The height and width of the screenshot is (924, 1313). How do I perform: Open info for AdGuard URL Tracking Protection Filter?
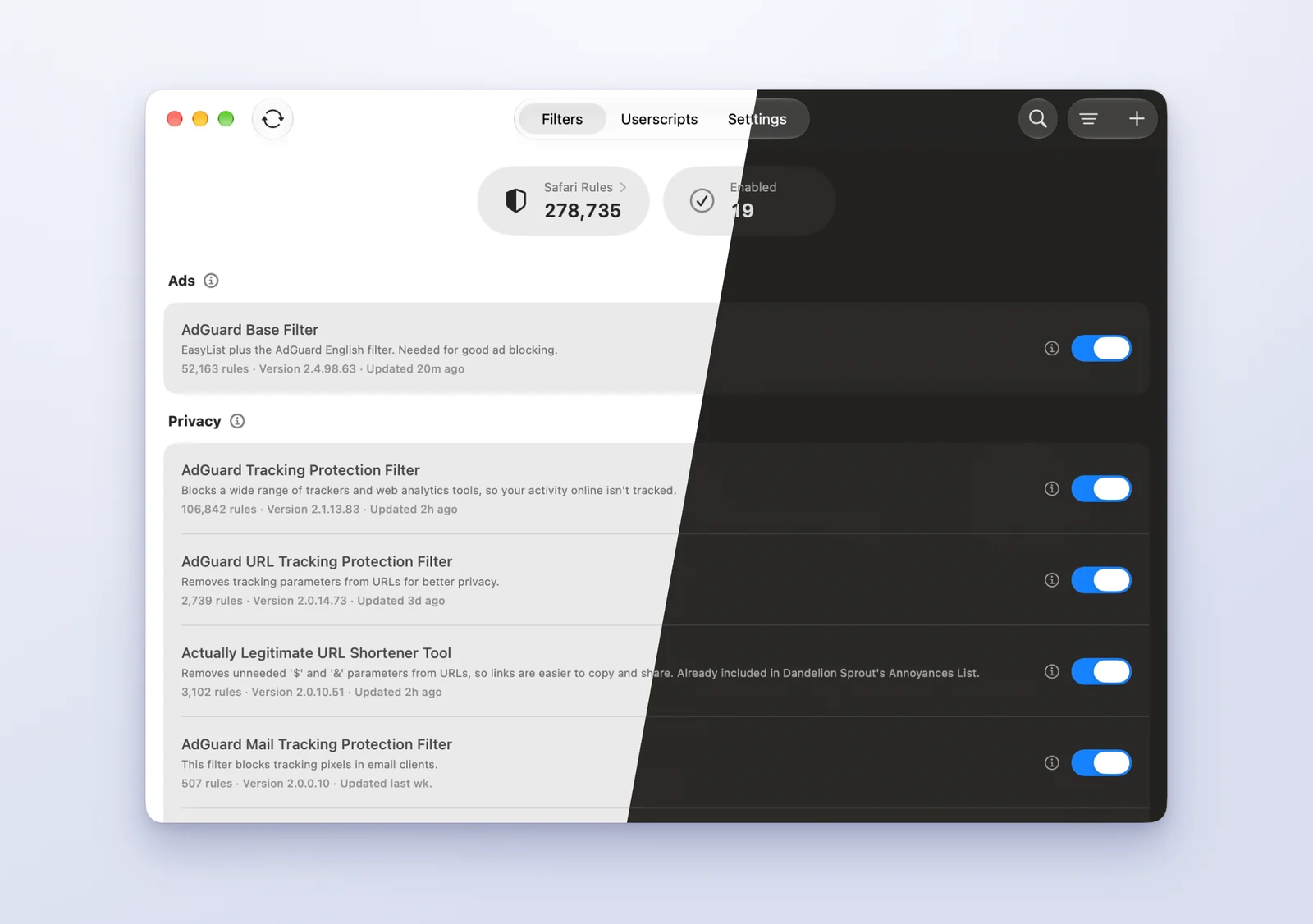click(1051, 580)
